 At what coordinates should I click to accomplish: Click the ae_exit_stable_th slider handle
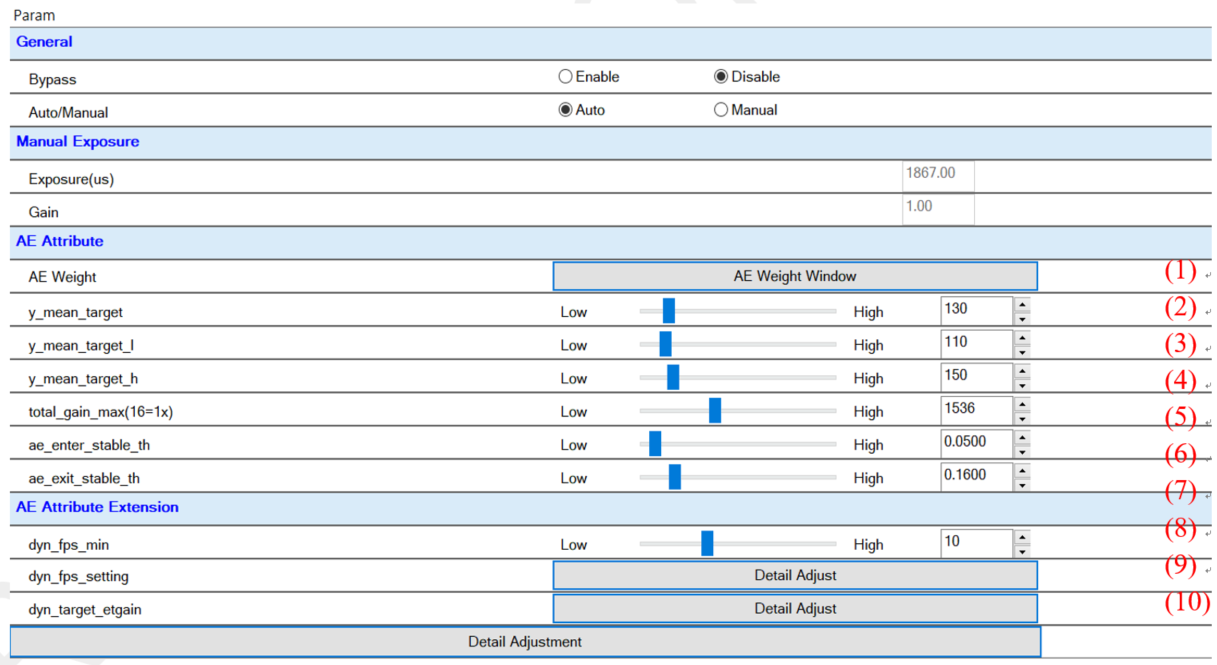(x=675, y=477)
